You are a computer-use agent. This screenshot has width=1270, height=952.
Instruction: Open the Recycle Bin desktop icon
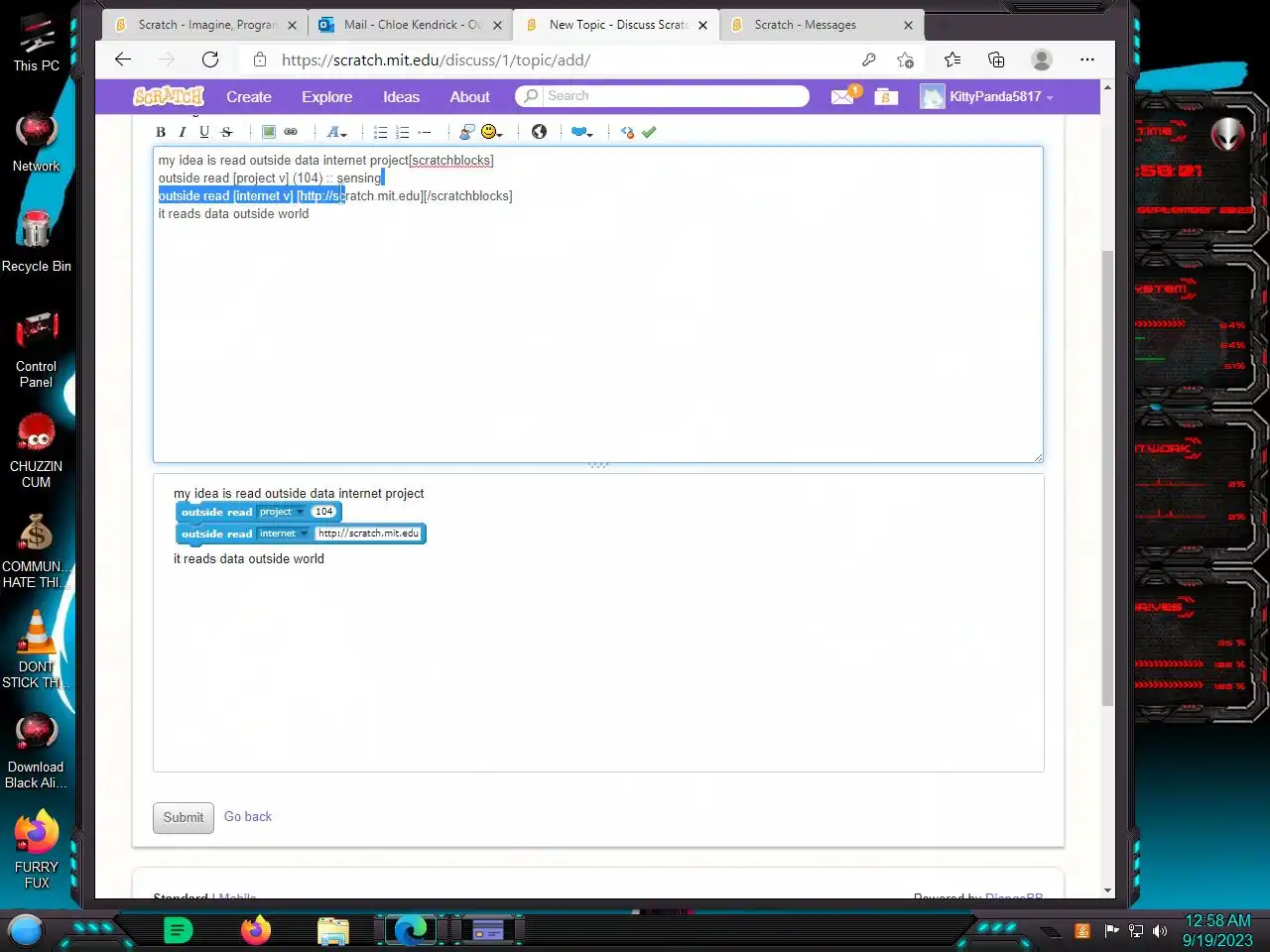tap(36, 241)
